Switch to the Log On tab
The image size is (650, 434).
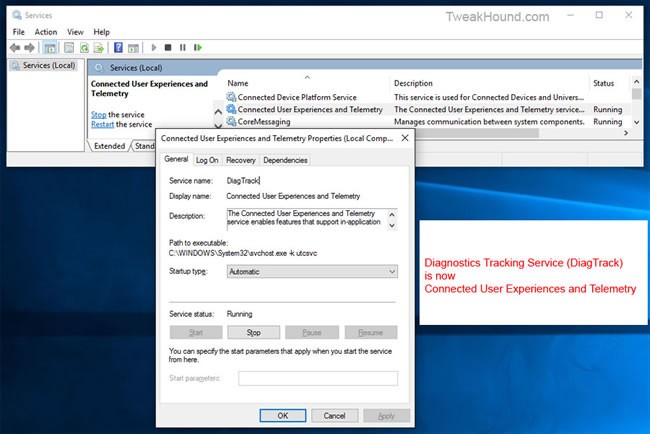point(207,160)
